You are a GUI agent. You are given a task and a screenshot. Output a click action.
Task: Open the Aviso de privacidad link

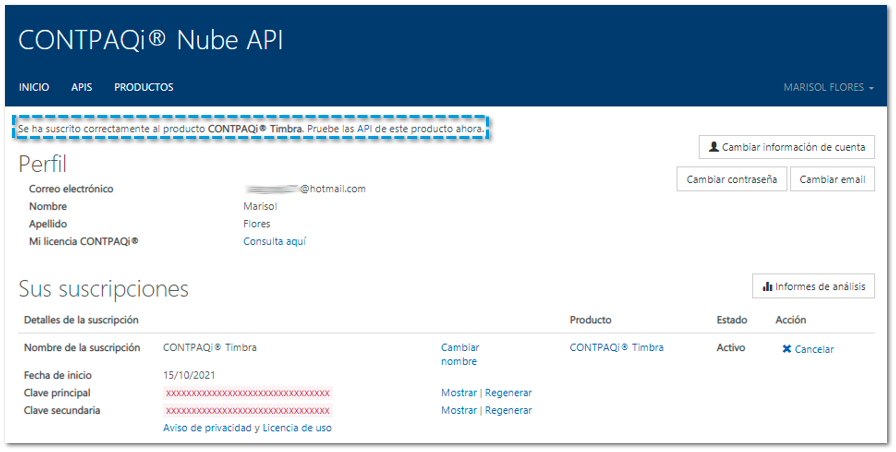tap(206, 428)
